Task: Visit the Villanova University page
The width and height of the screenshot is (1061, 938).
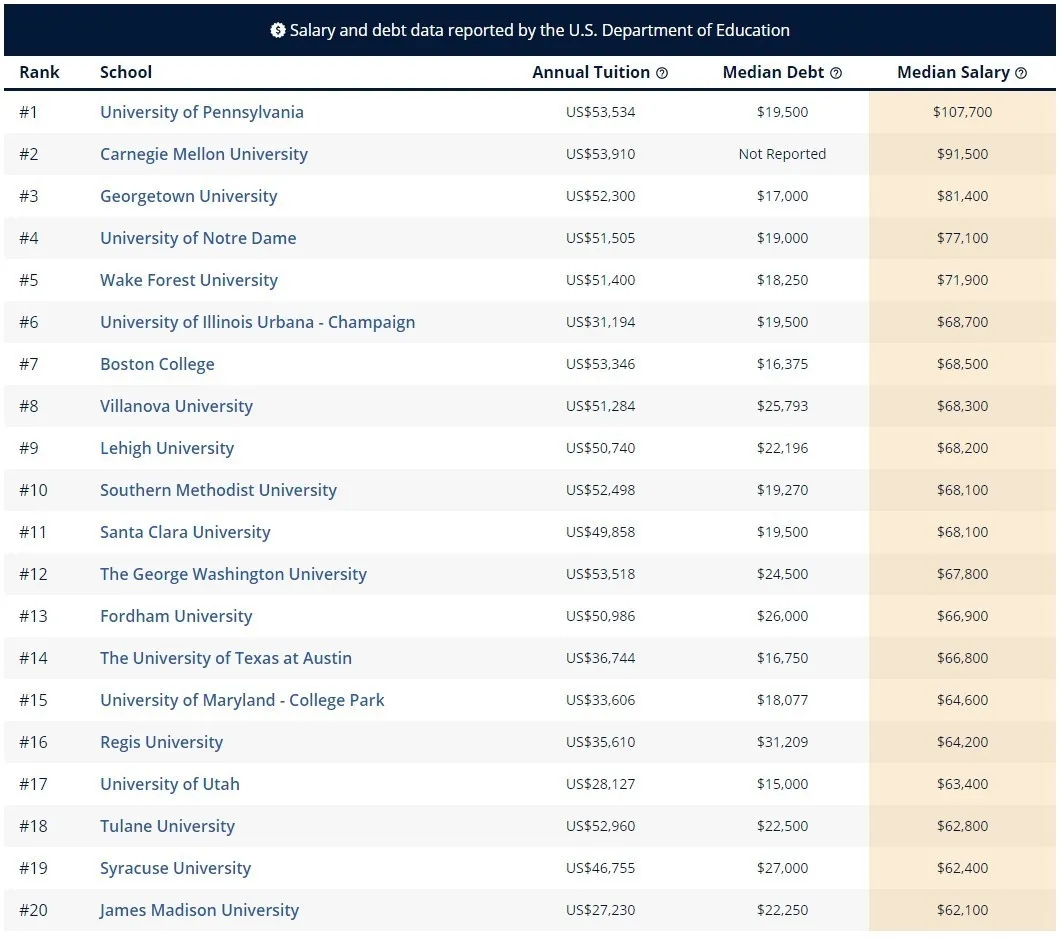Action: click(176, 406)
